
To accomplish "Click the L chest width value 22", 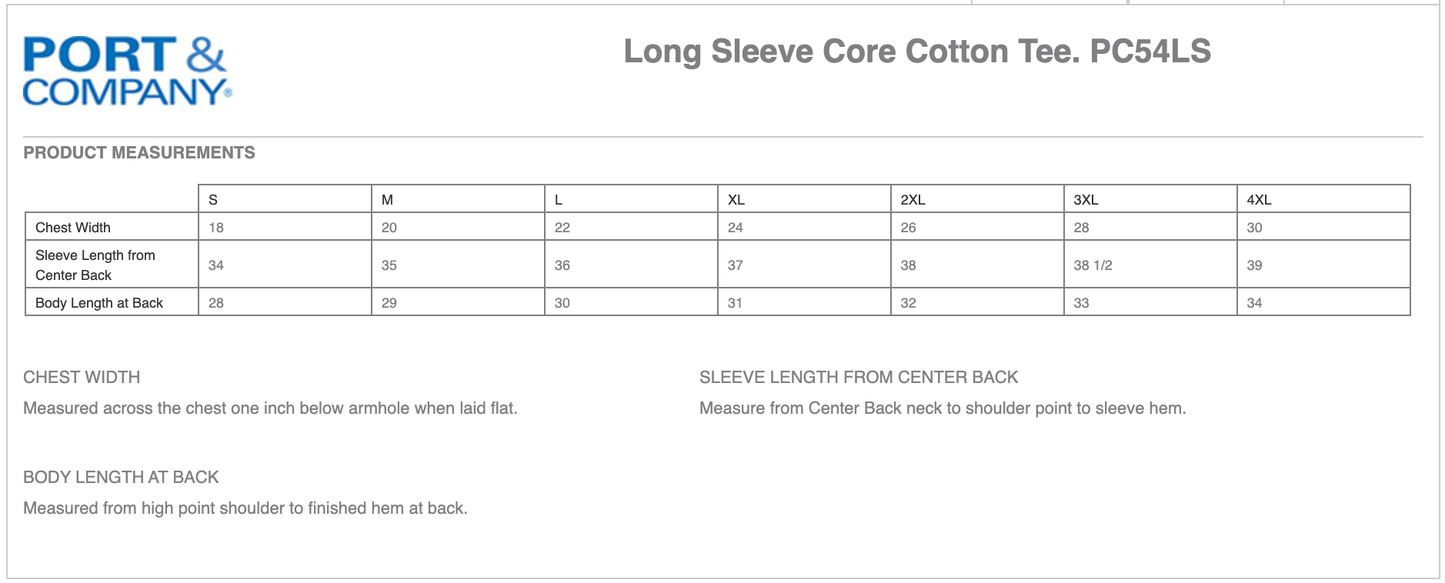I will [562, 228].
